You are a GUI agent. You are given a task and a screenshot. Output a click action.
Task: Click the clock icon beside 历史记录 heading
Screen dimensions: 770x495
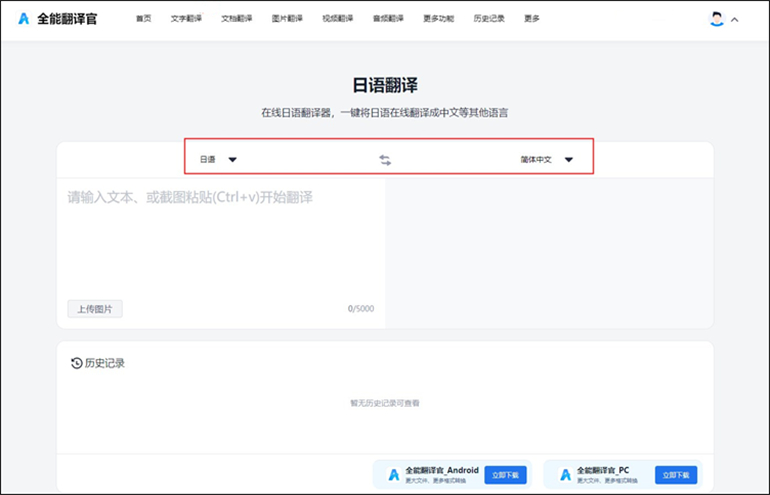point(77,363)
